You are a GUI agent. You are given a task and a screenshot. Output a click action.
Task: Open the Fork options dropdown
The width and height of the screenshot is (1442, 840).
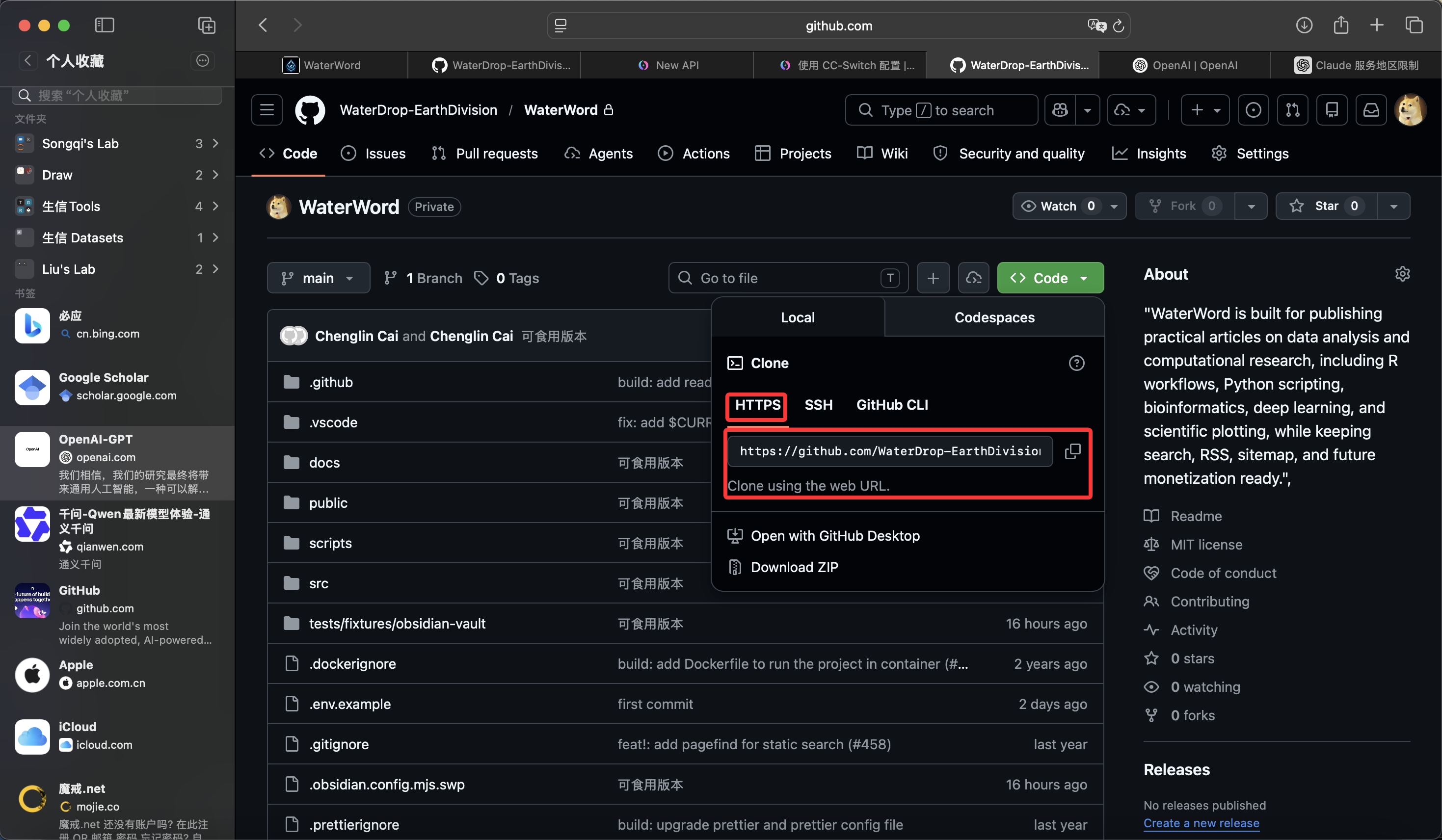[x=1251, y=206]
